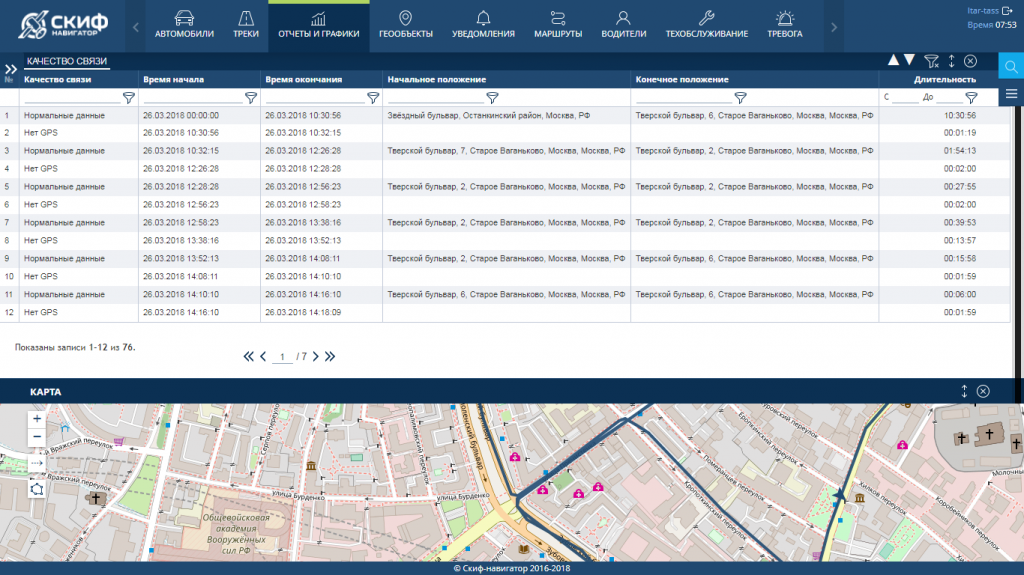The width and height of the screenshot is (1024, 575).
Task: Focus the Длительность 'С' from field
Action: click(905, 97)
